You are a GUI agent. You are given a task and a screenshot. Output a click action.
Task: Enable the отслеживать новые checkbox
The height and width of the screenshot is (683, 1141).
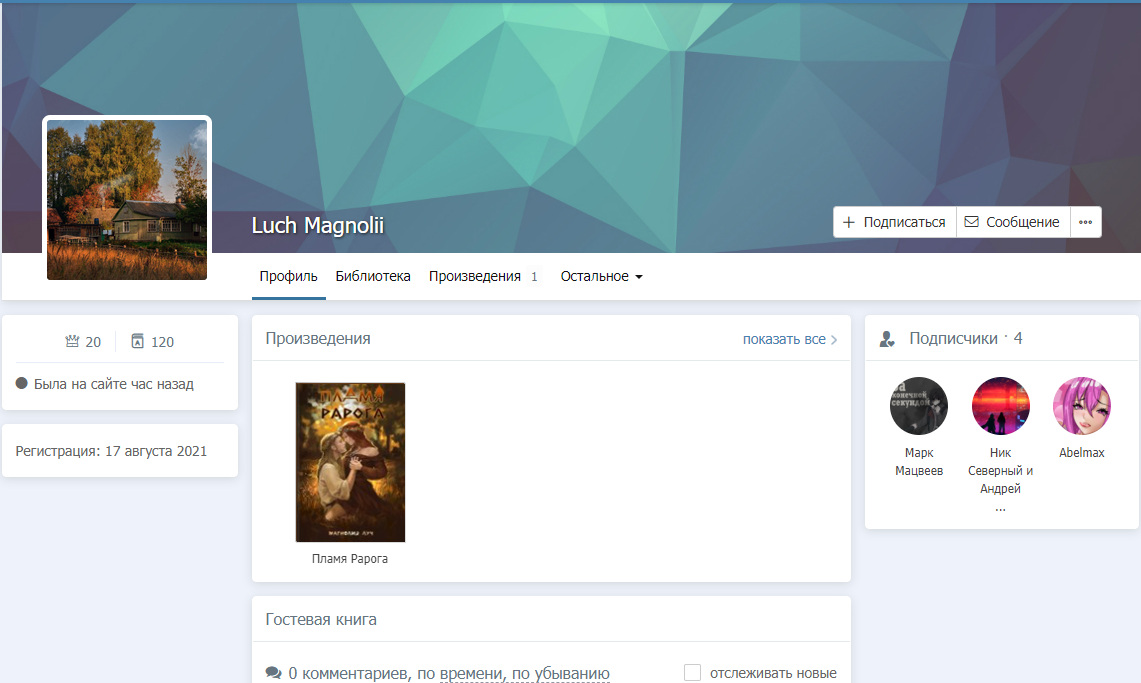coord(692,673)
